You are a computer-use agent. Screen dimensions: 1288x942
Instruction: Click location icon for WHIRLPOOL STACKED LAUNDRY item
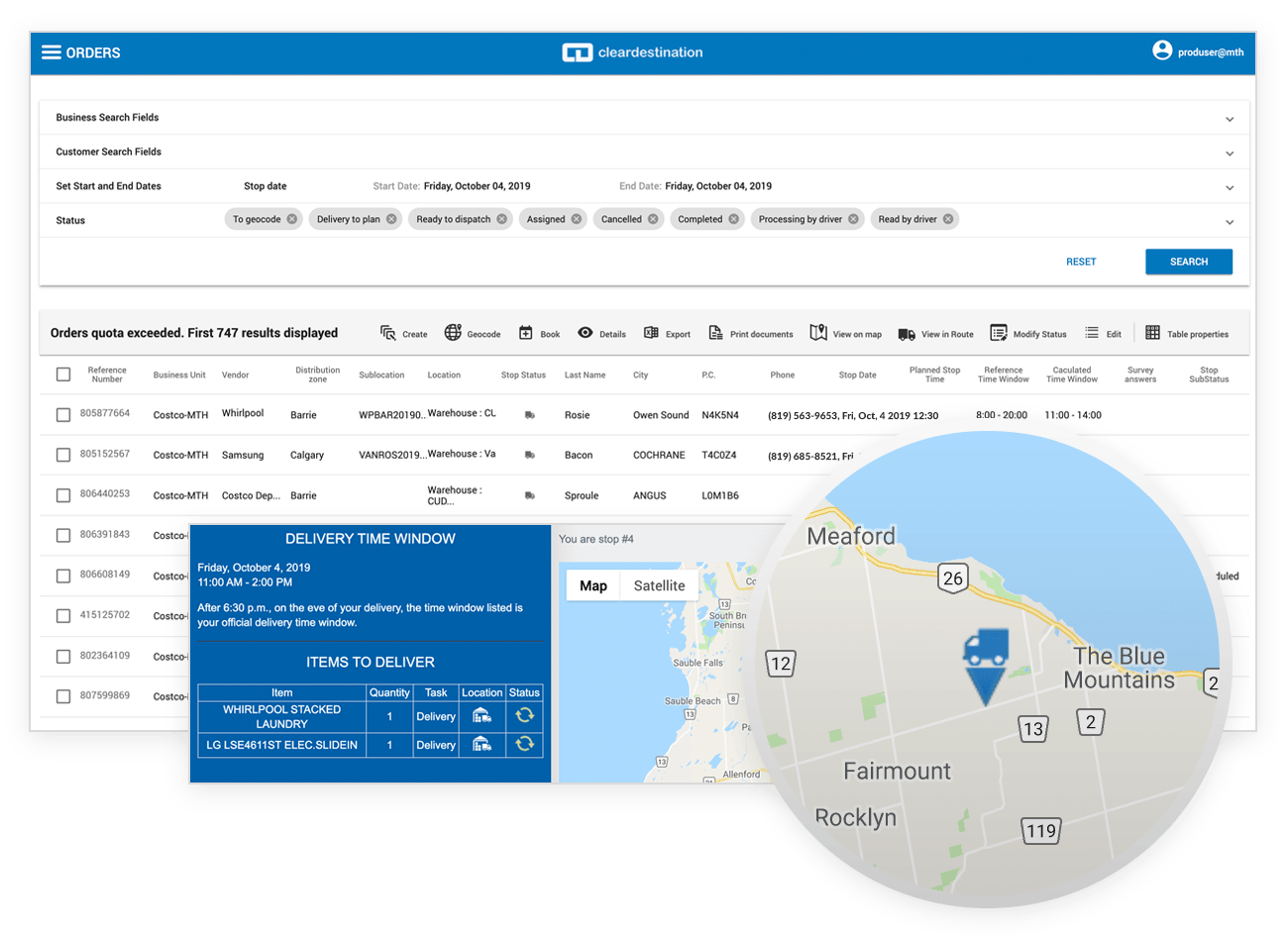482,715
